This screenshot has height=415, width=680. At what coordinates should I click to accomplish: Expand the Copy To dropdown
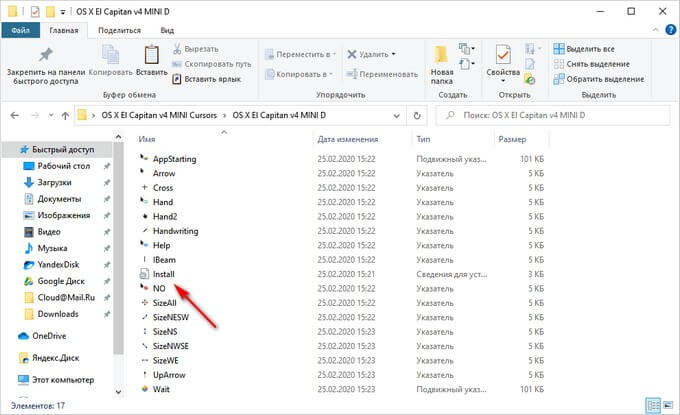point(300,73)
